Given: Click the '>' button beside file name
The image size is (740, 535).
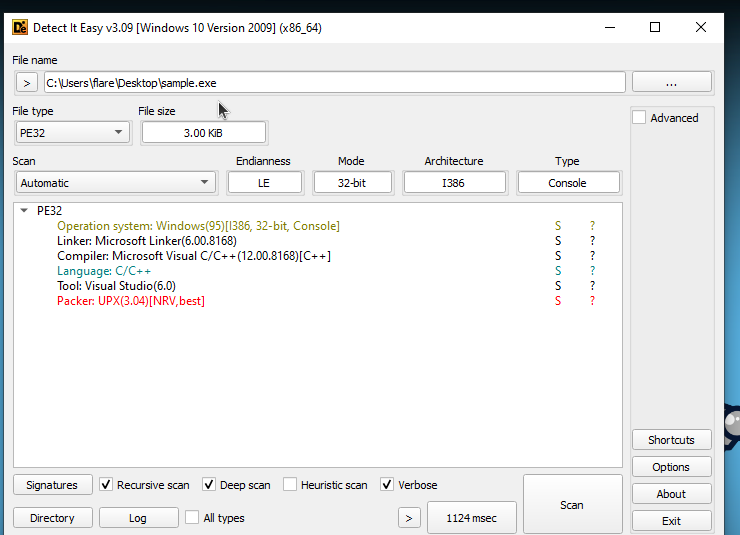Looking at the screenshot, I should tap(27, 83).
